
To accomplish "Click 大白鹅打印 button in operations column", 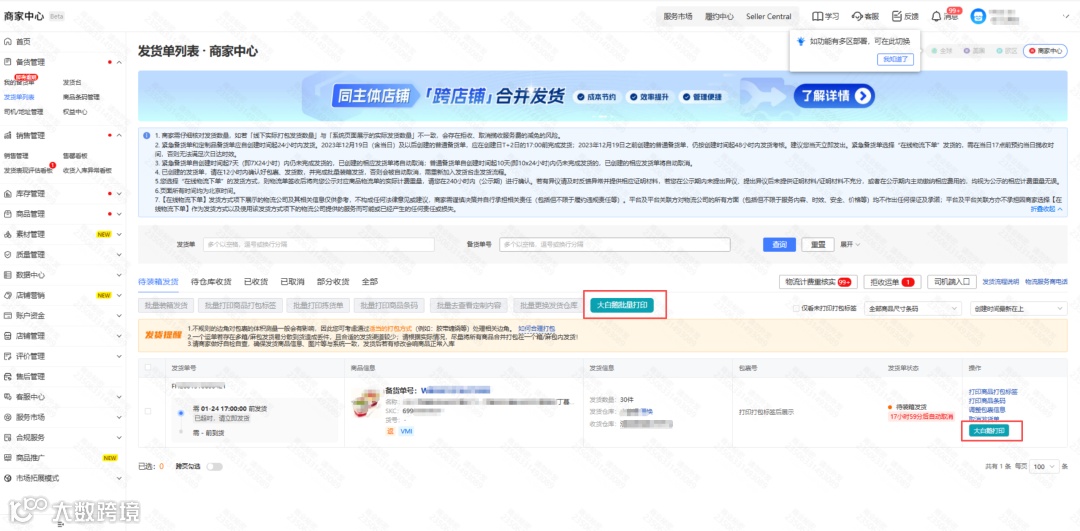I will click(x=989, y=431).
